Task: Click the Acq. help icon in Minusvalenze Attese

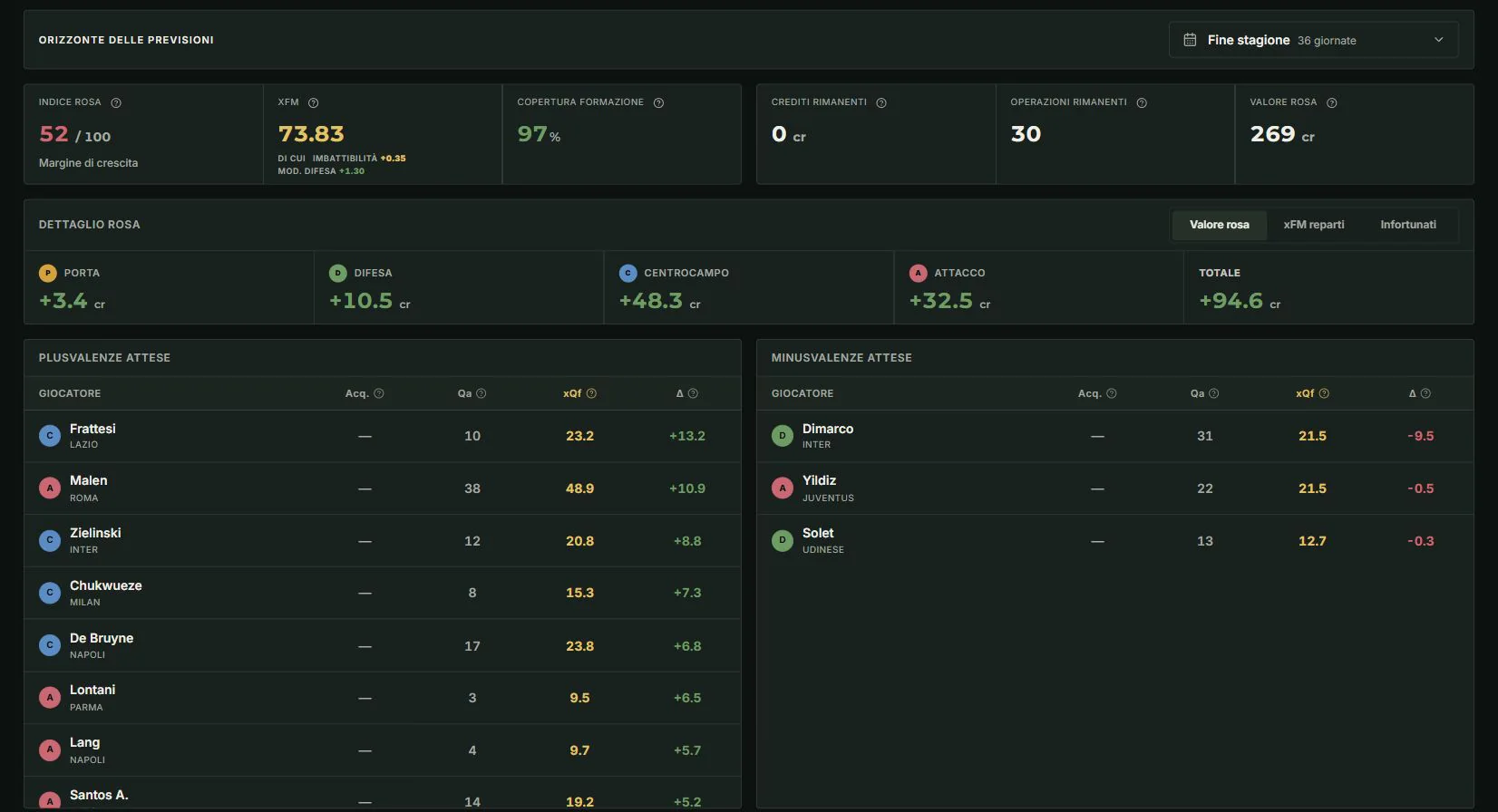Action: (x=1112, y=393)
